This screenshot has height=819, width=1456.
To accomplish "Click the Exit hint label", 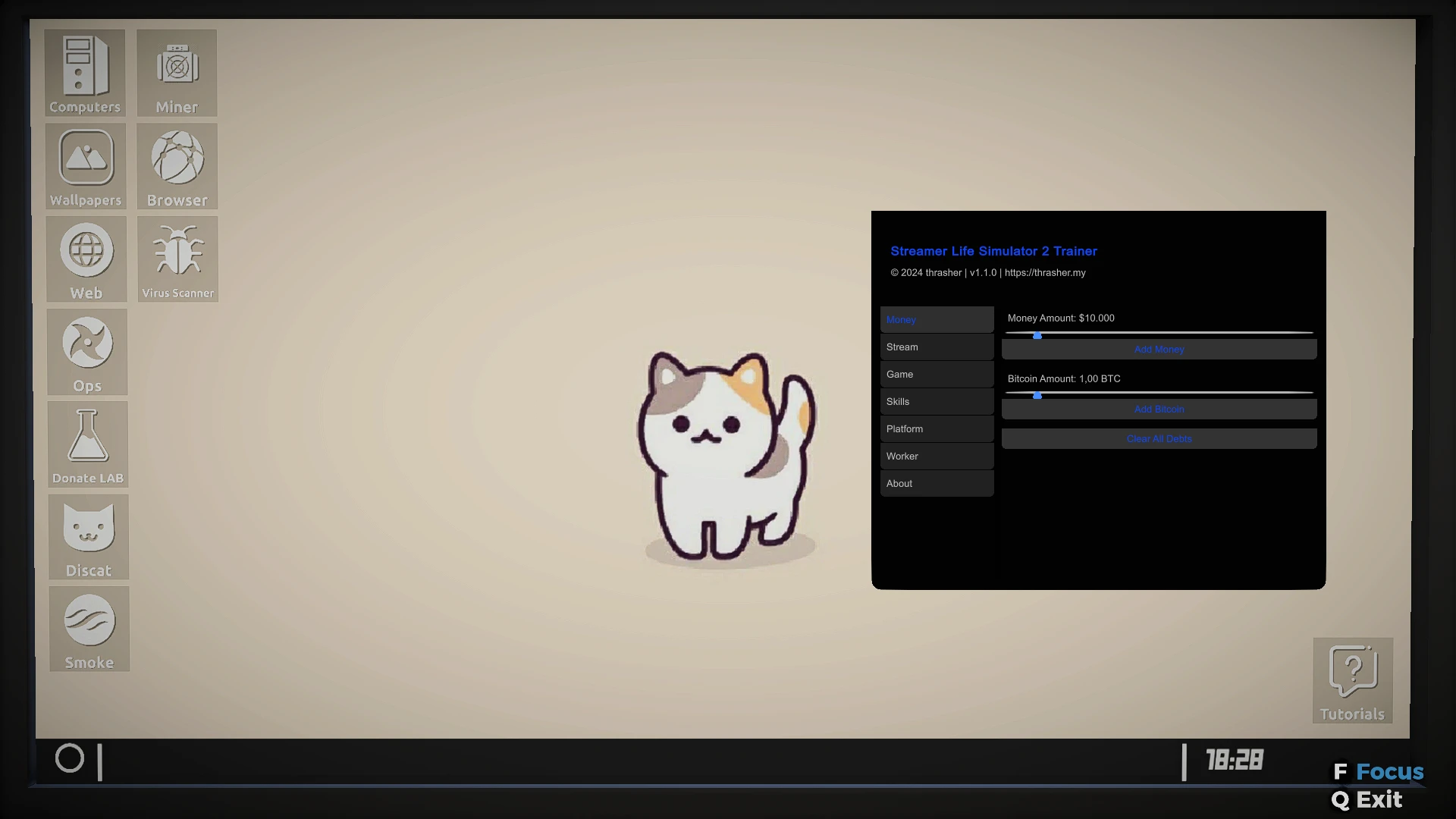I will pos(1379,800).
